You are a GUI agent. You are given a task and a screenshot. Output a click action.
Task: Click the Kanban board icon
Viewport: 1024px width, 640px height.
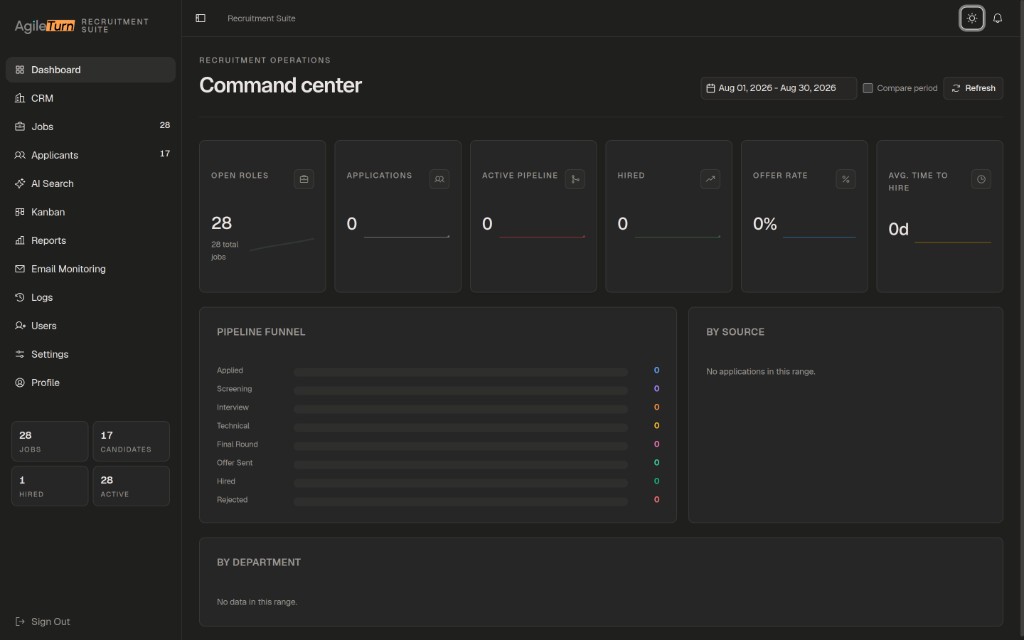coord(20,212)
